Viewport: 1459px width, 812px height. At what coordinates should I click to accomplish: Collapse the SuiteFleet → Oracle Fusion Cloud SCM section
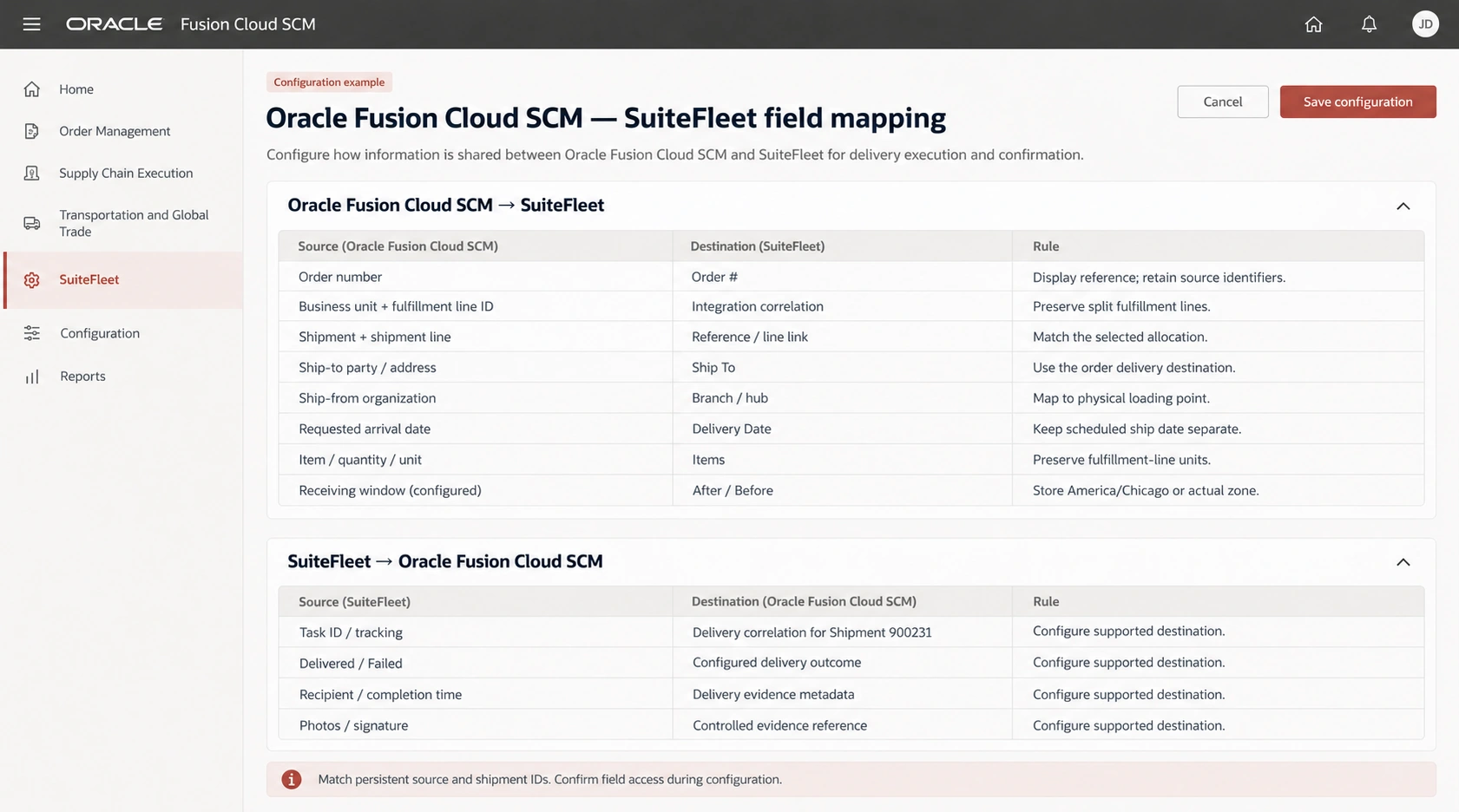click(1403, 562)
